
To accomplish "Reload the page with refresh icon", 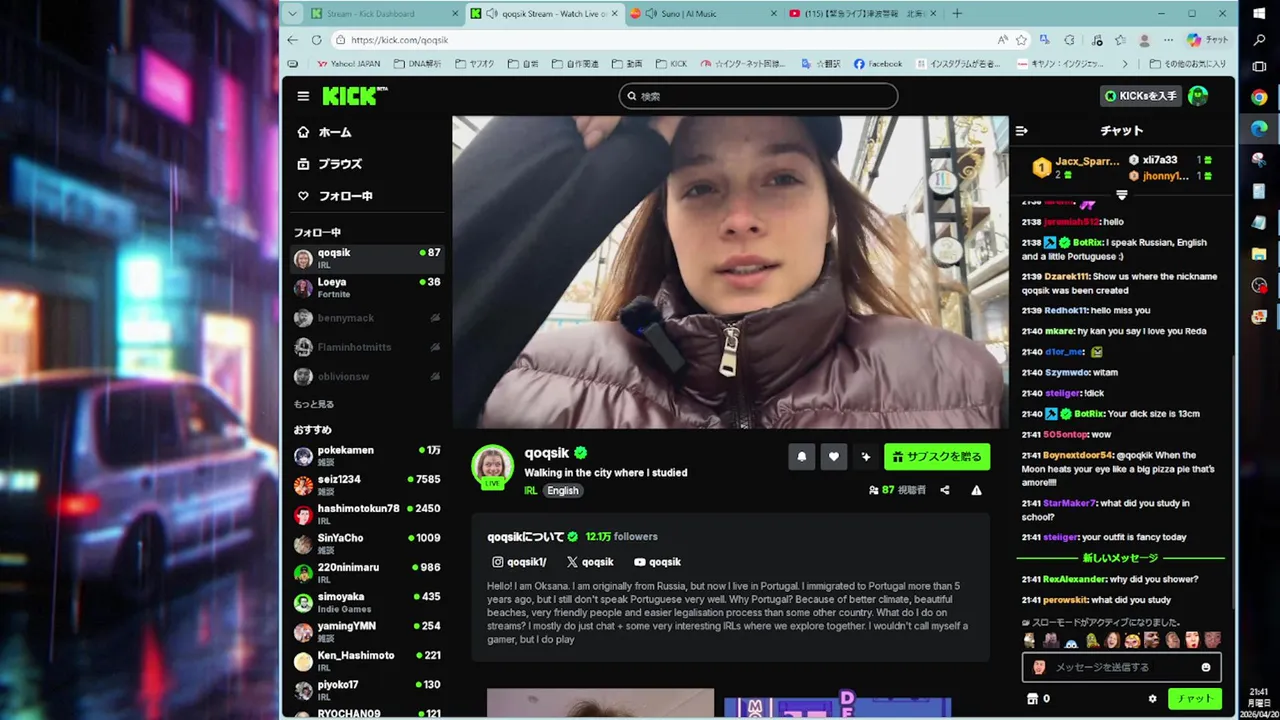I will coord(316,40).
